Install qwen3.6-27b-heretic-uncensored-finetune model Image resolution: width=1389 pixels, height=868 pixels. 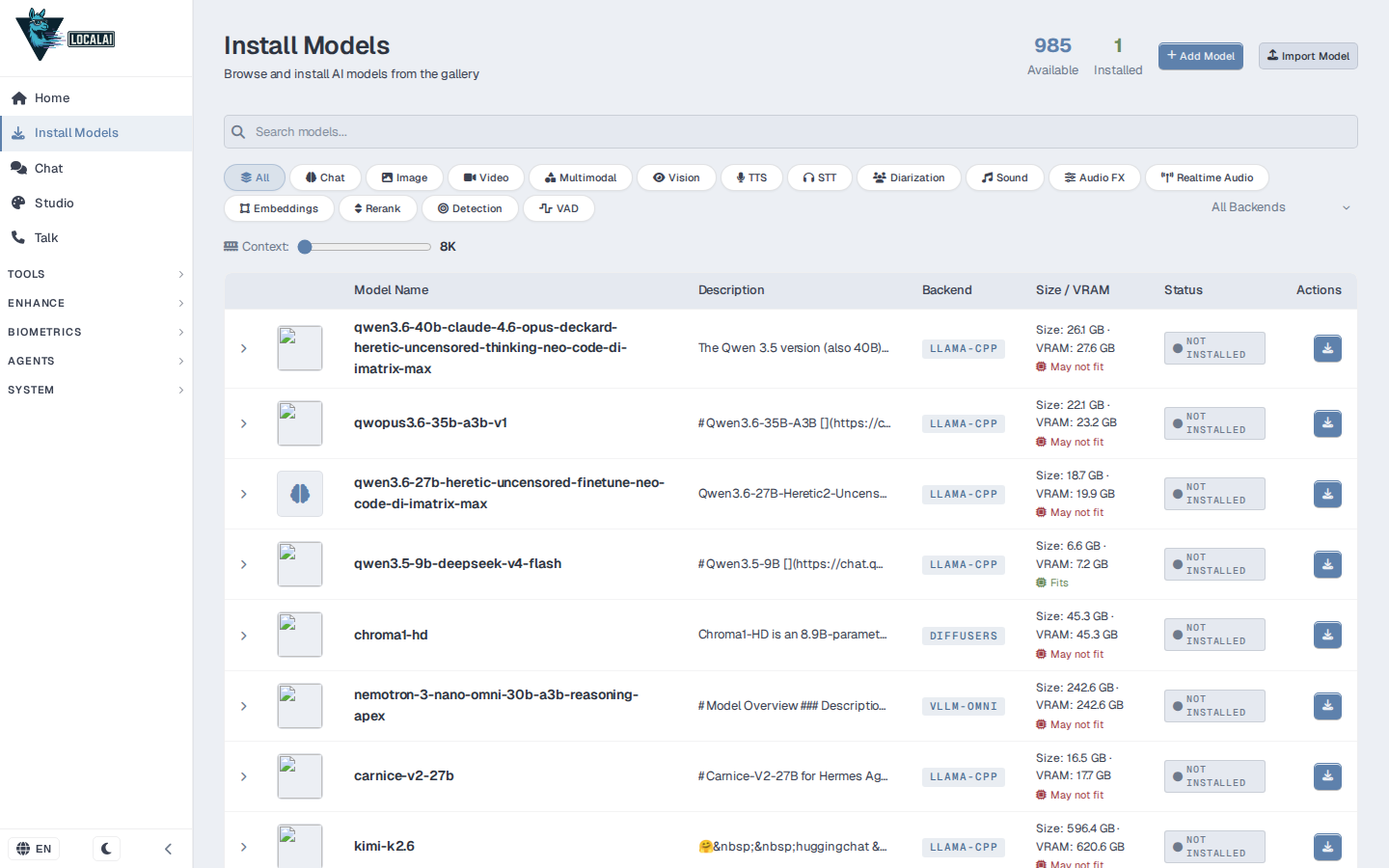(x=1327, y=494)
